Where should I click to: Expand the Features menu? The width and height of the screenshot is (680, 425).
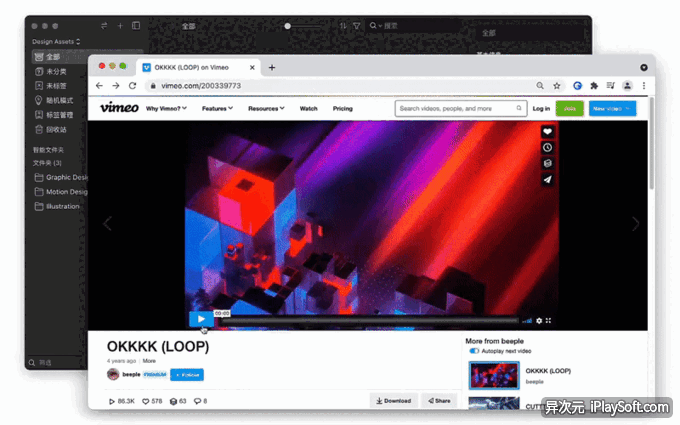[217, 108]
